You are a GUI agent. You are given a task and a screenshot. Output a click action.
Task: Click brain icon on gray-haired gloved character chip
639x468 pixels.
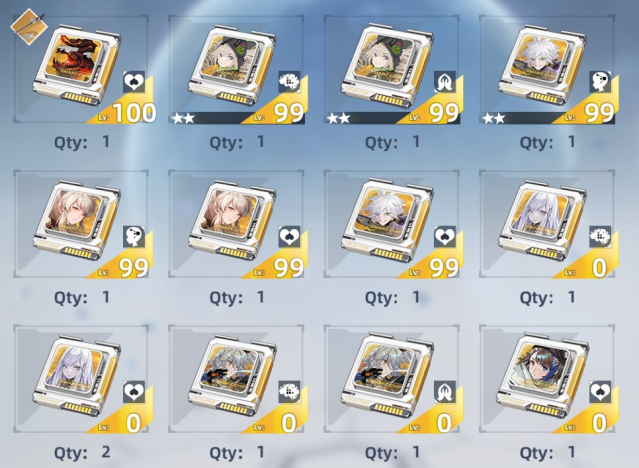click(289, 392)
